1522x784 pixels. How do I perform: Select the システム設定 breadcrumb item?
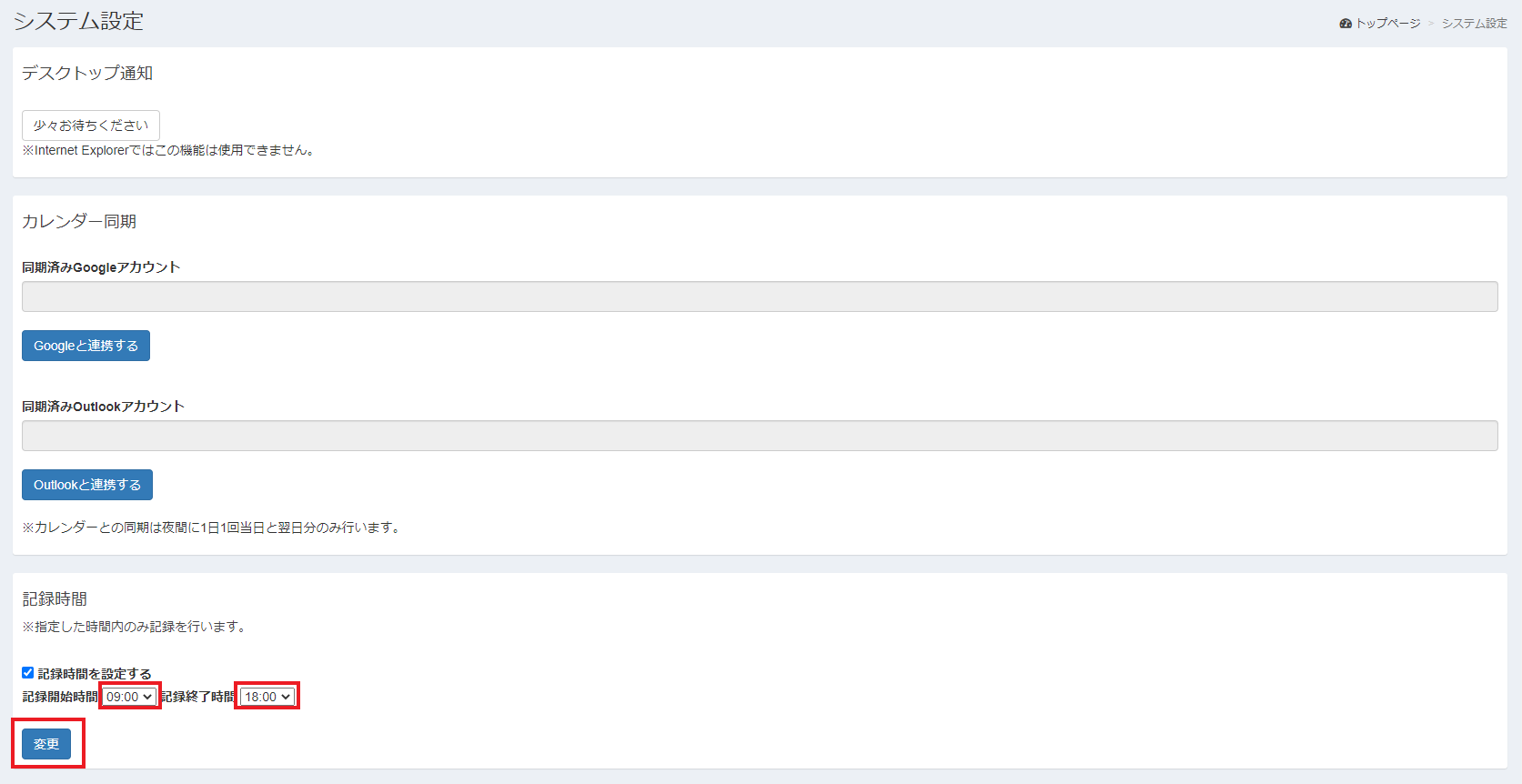pos(1474,24)
